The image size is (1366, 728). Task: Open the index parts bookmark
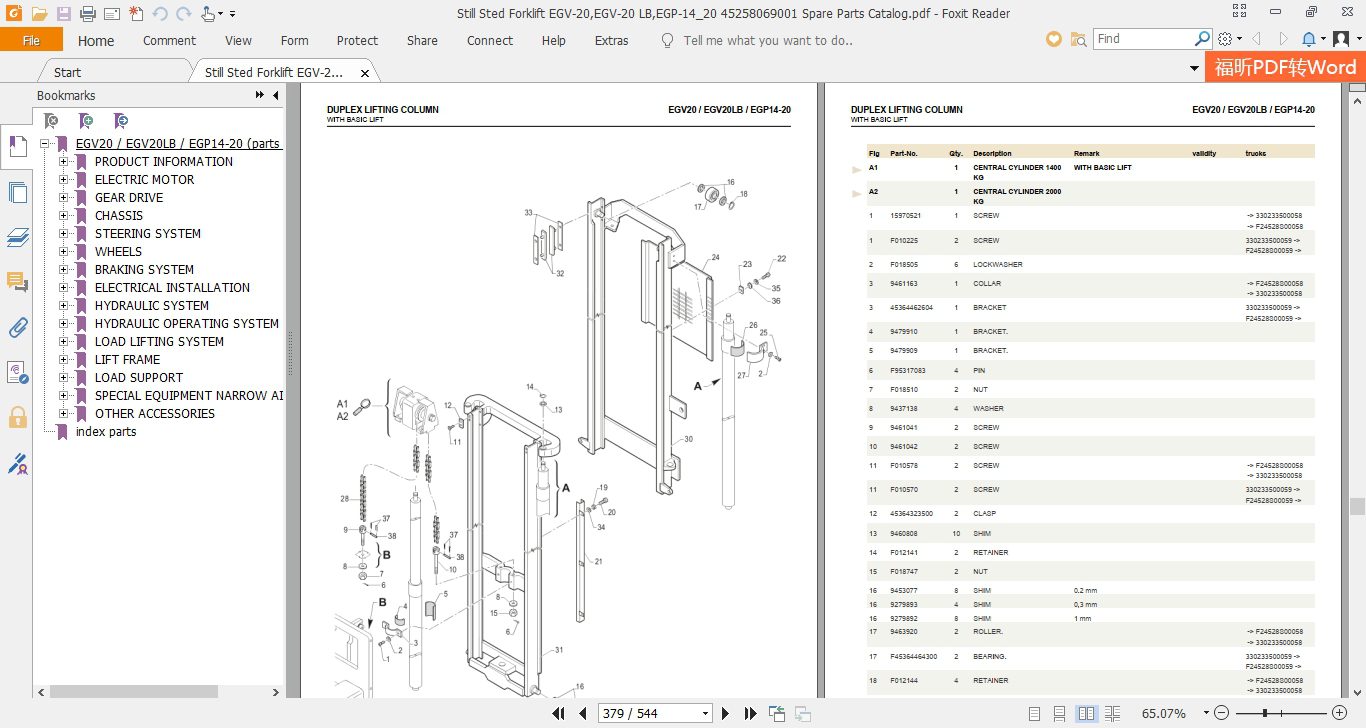click(x=106, y=432)
